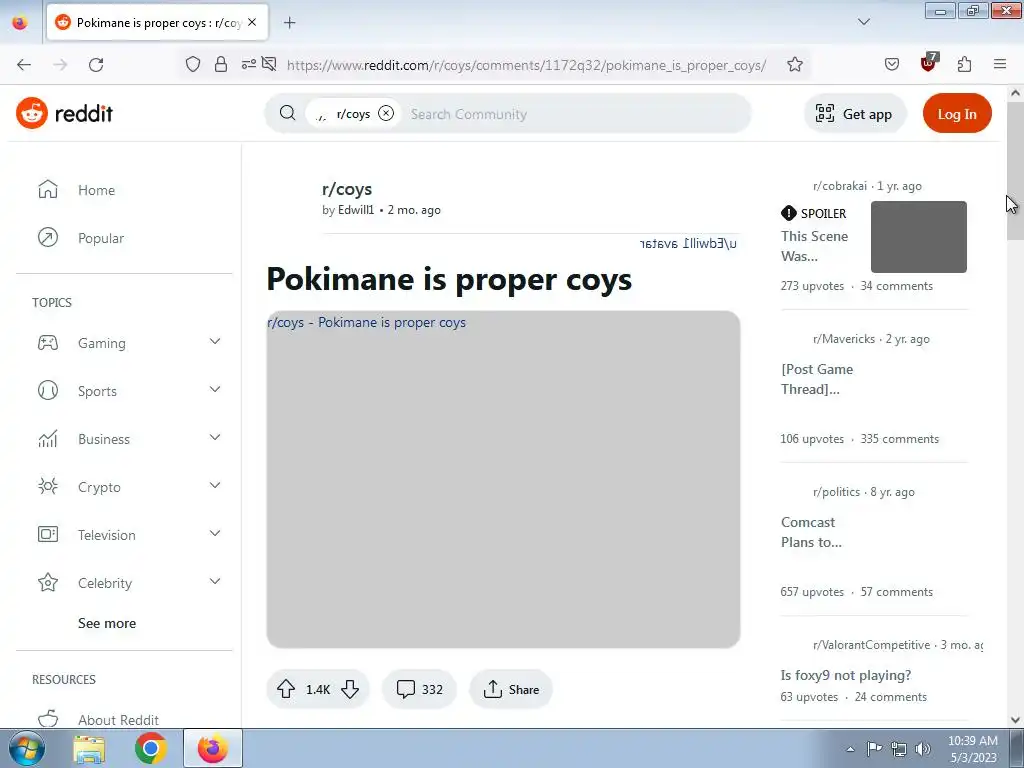Viewport: 1024px width, 768px height.
Task: Open r/ValorantCompetitive community link
Action: [871, 645]
